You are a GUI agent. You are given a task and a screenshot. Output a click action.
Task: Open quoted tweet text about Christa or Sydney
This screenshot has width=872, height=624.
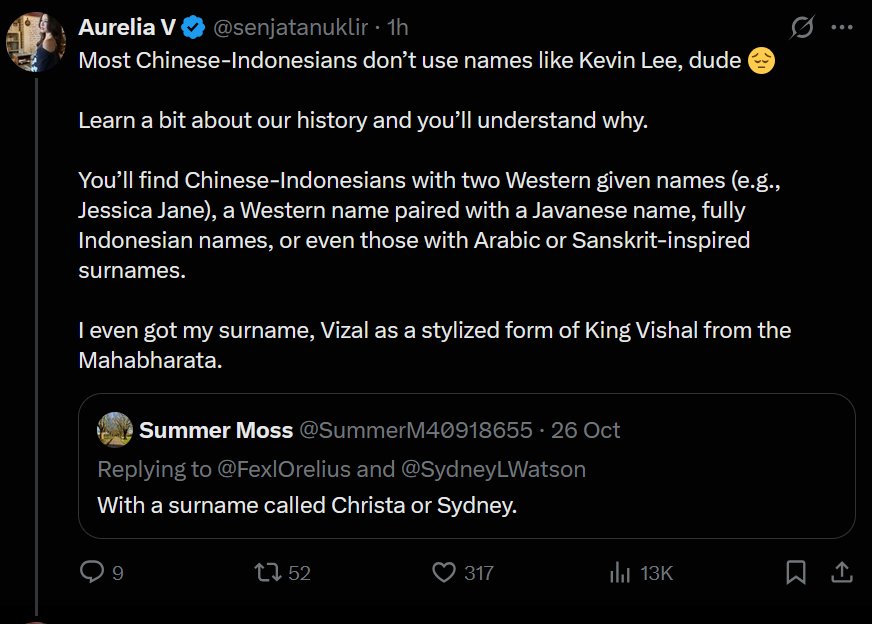pyautogui.click(x=307, y=506)
